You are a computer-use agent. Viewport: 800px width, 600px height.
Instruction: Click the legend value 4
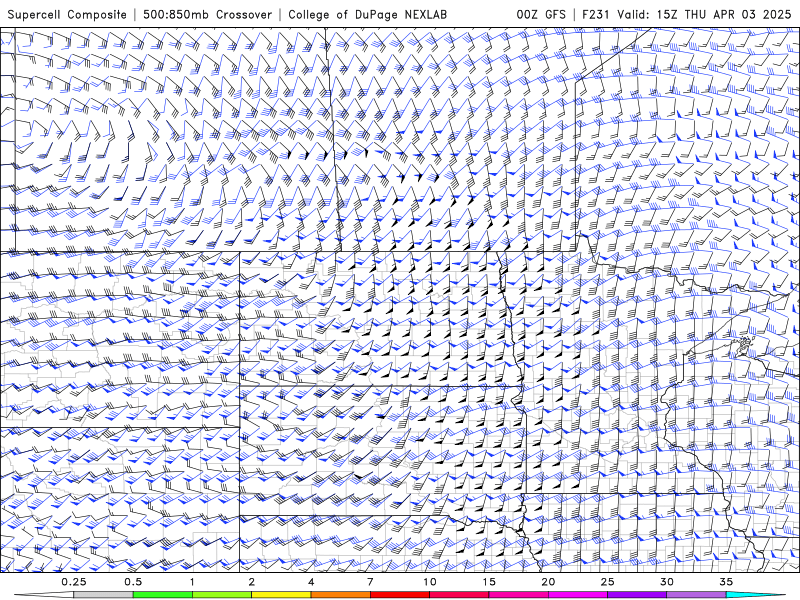[311, 582]
